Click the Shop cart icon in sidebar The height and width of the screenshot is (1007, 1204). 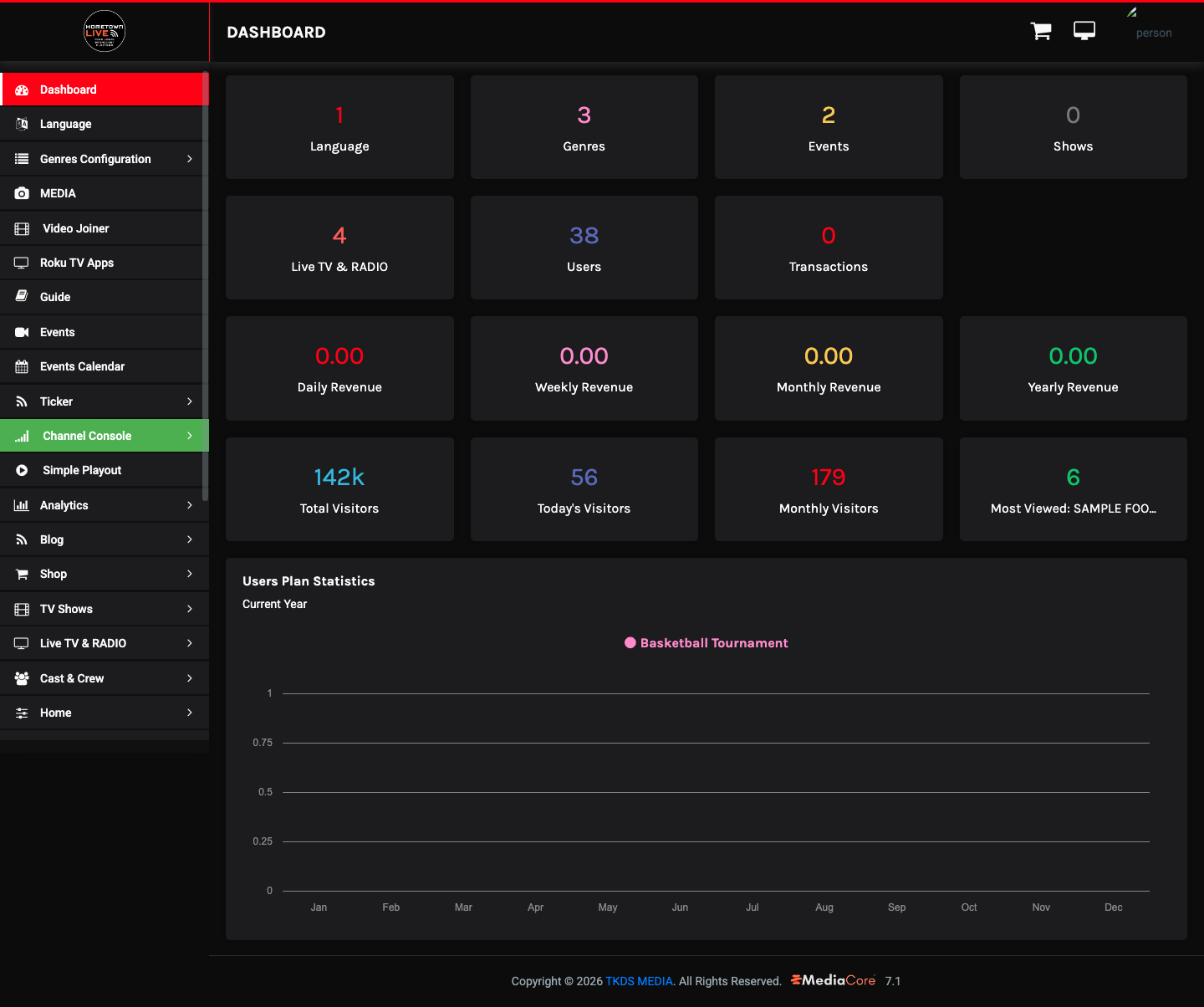(22, 574)
